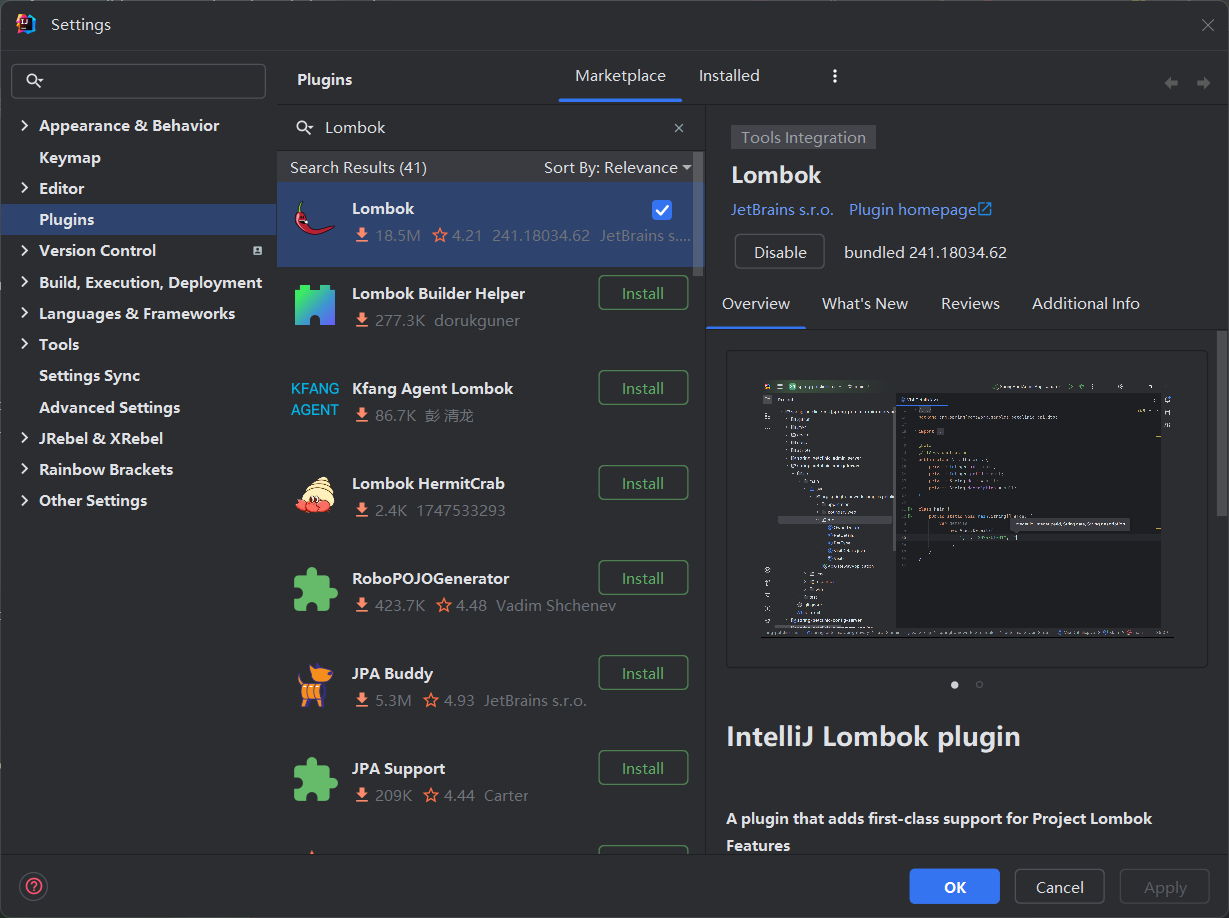Open the help question mark button
The width and height of the screenshot is (1229, 918).
[34, 886]
